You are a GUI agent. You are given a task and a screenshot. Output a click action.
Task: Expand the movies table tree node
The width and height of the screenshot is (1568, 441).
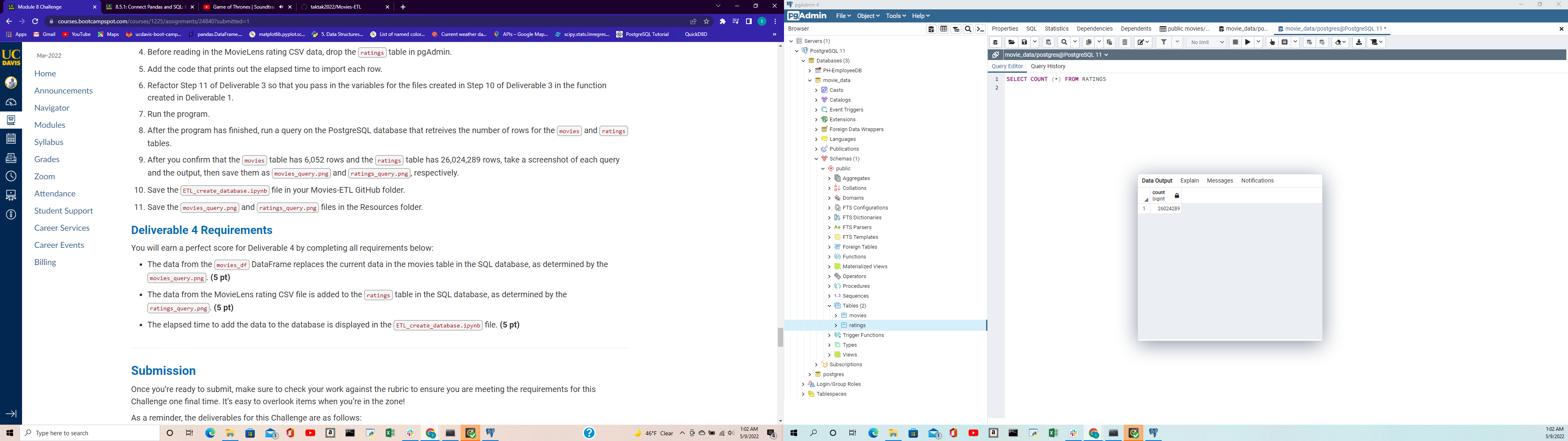[x=836, y=316]
